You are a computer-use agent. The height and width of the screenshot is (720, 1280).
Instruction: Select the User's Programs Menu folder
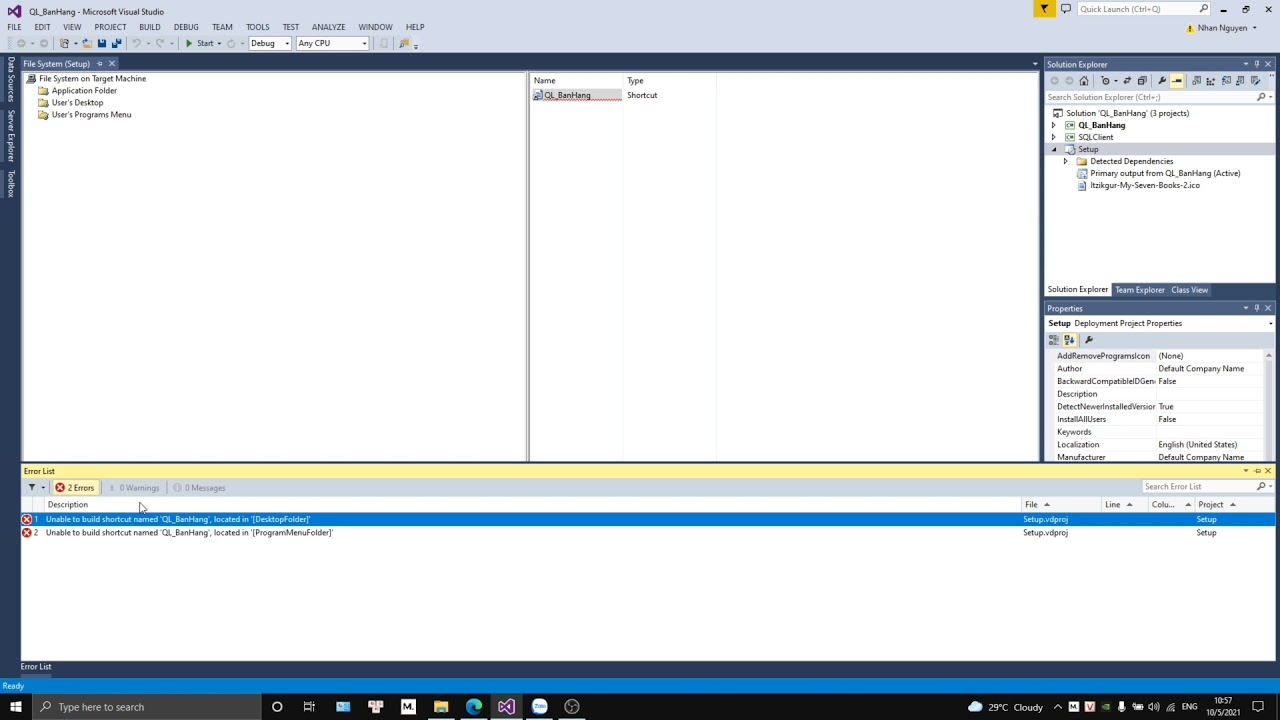point(91,114)
